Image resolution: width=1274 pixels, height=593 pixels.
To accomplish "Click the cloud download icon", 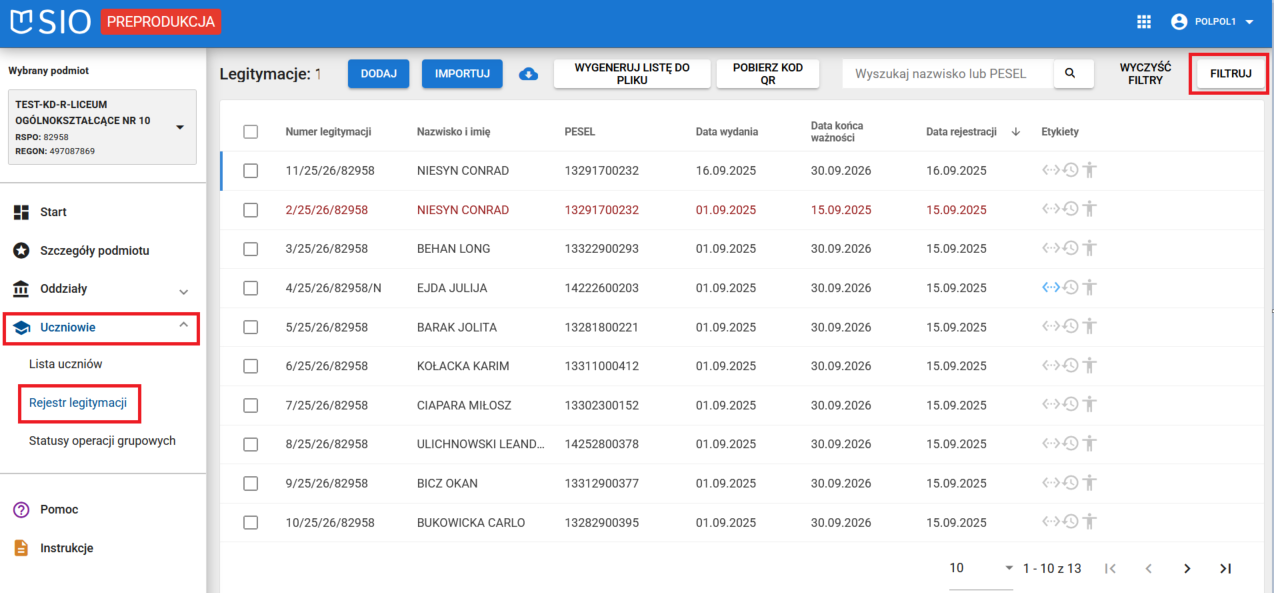I will pos(529,74).
